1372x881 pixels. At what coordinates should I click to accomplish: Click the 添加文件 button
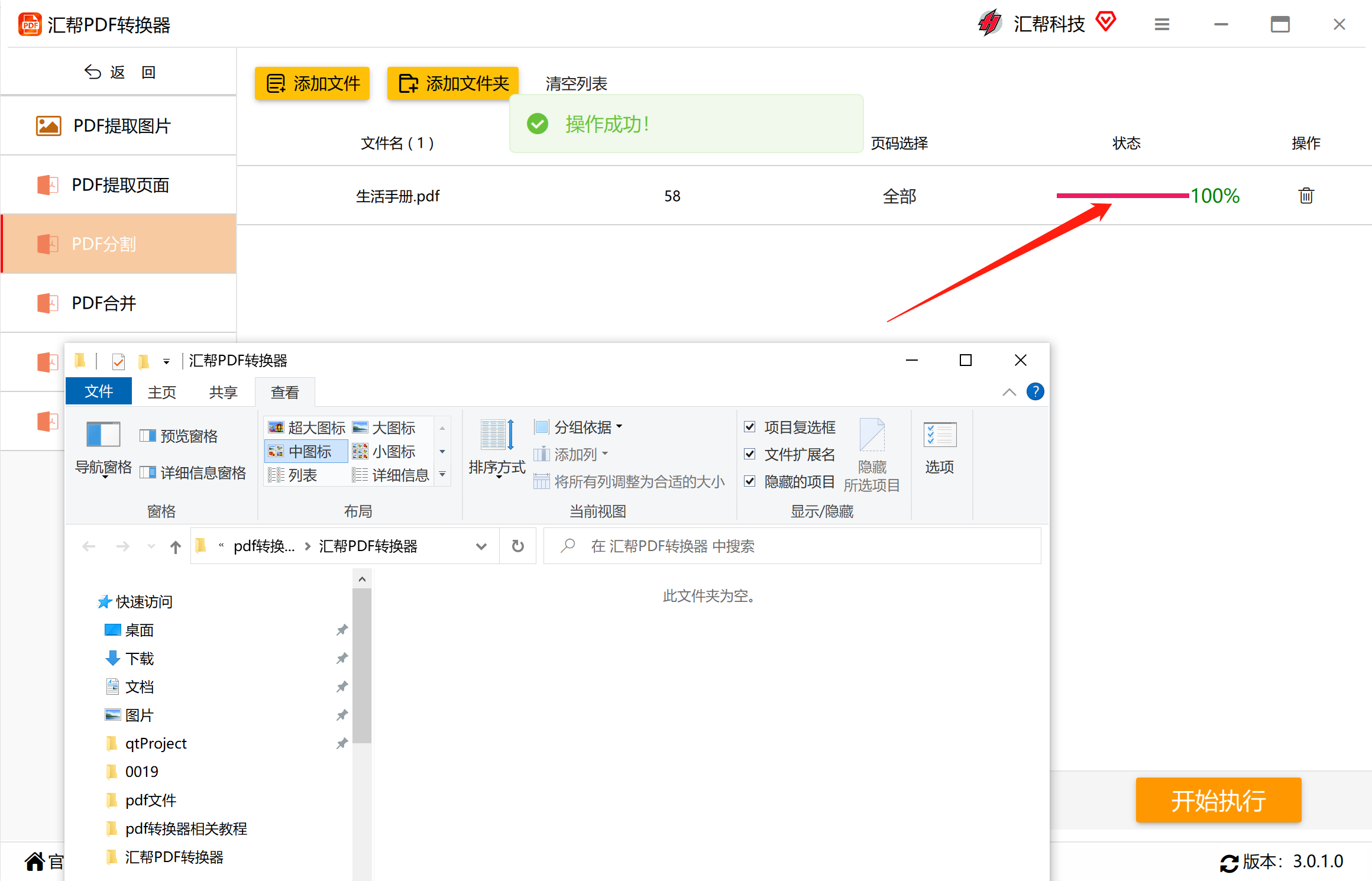tap(312, 83)
